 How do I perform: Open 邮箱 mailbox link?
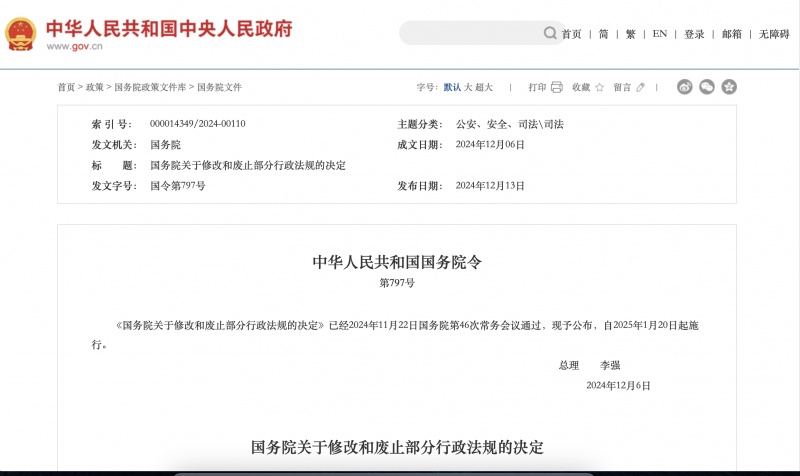pyautogui.click(x=732, y=34)
